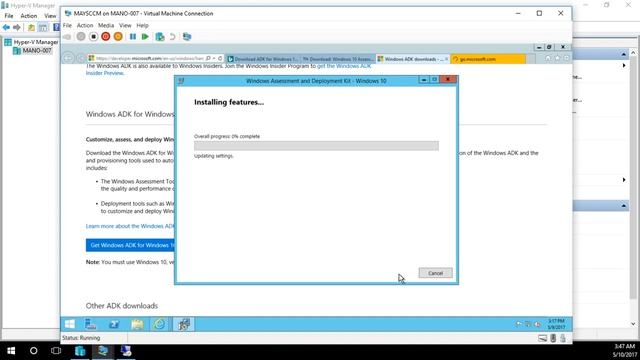
Task: Click the browser back button in VM
Action: pyautogui.click(x=68, y=58)
